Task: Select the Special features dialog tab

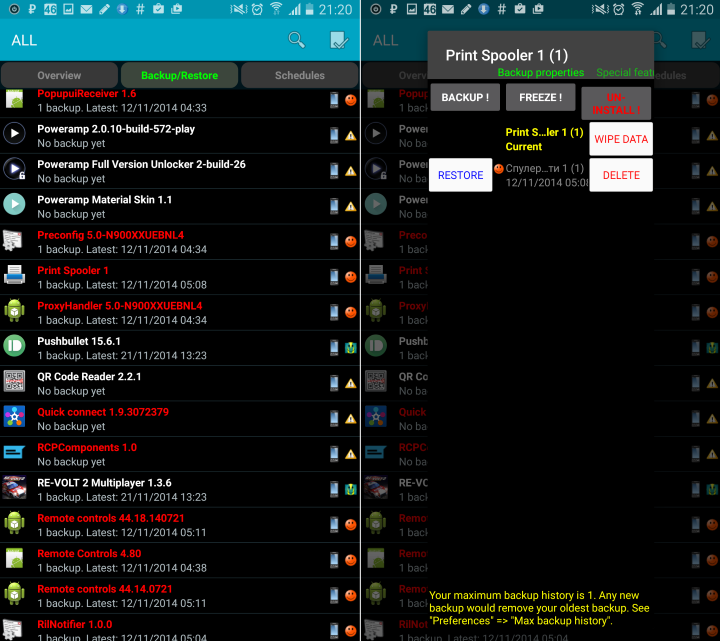Action: pyautogui.click(x=624, y=73)
